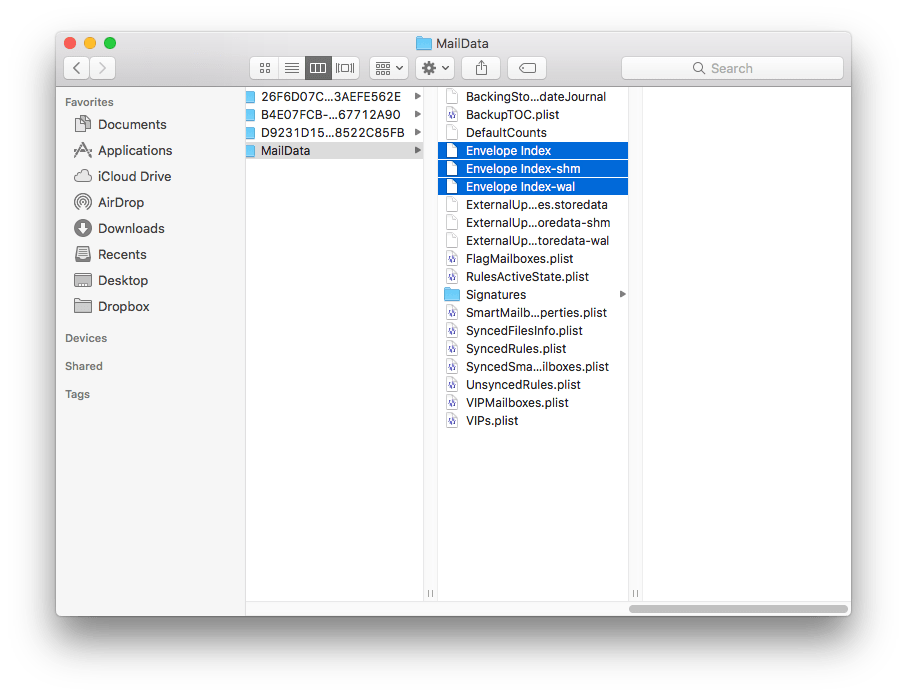Click the chevron next to MailData folder
Screen dimensions: 907x696
click(418, 150)
